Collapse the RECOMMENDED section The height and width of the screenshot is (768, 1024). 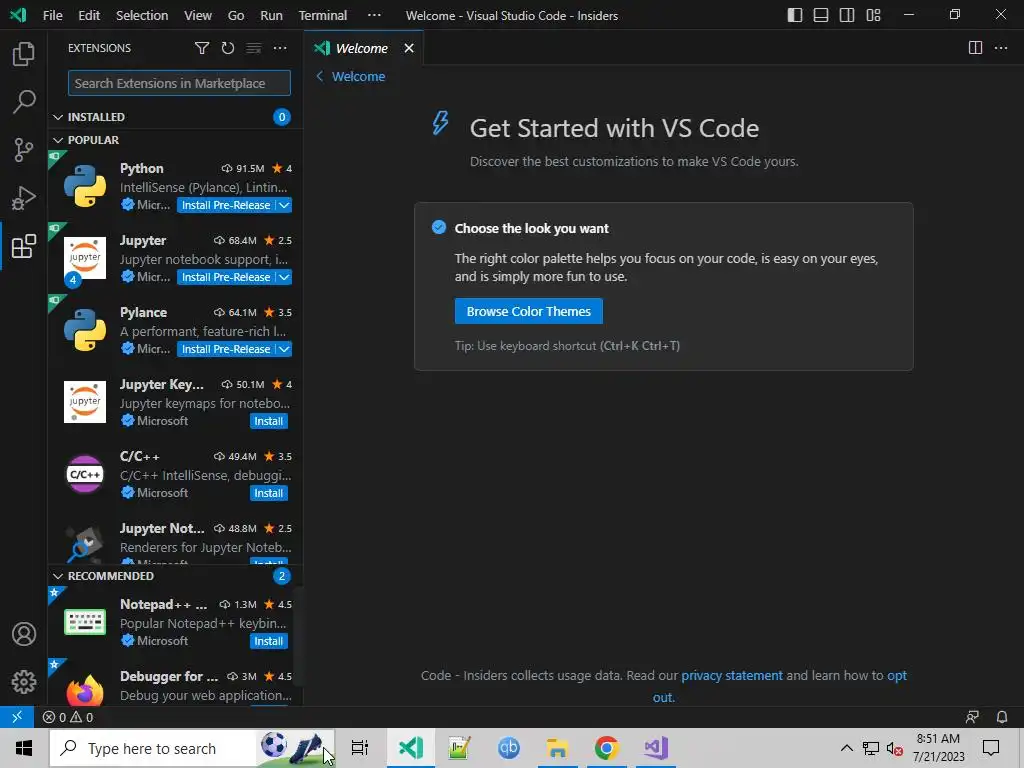click(x=58, y=576)
